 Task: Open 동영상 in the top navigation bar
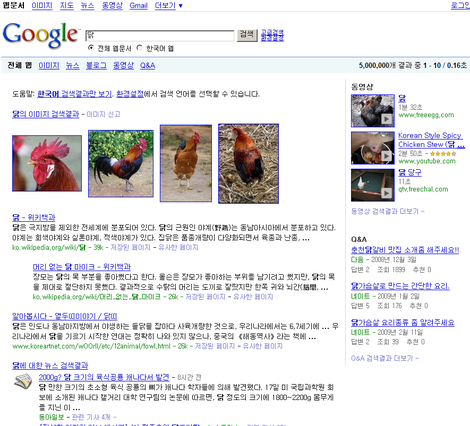[x=112, y=6]
